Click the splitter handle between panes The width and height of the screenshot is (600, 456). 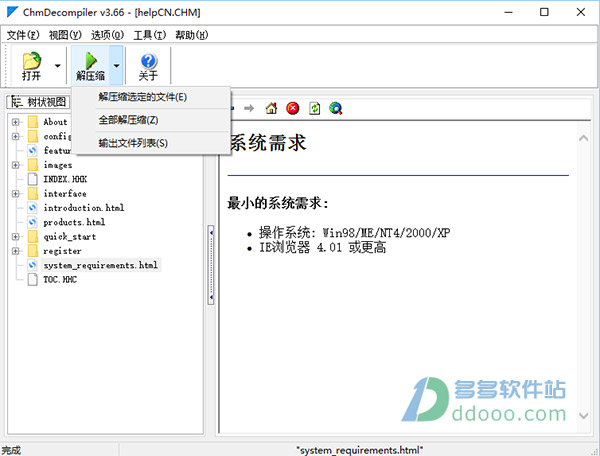pyautogui.click(x=211, y=265)
